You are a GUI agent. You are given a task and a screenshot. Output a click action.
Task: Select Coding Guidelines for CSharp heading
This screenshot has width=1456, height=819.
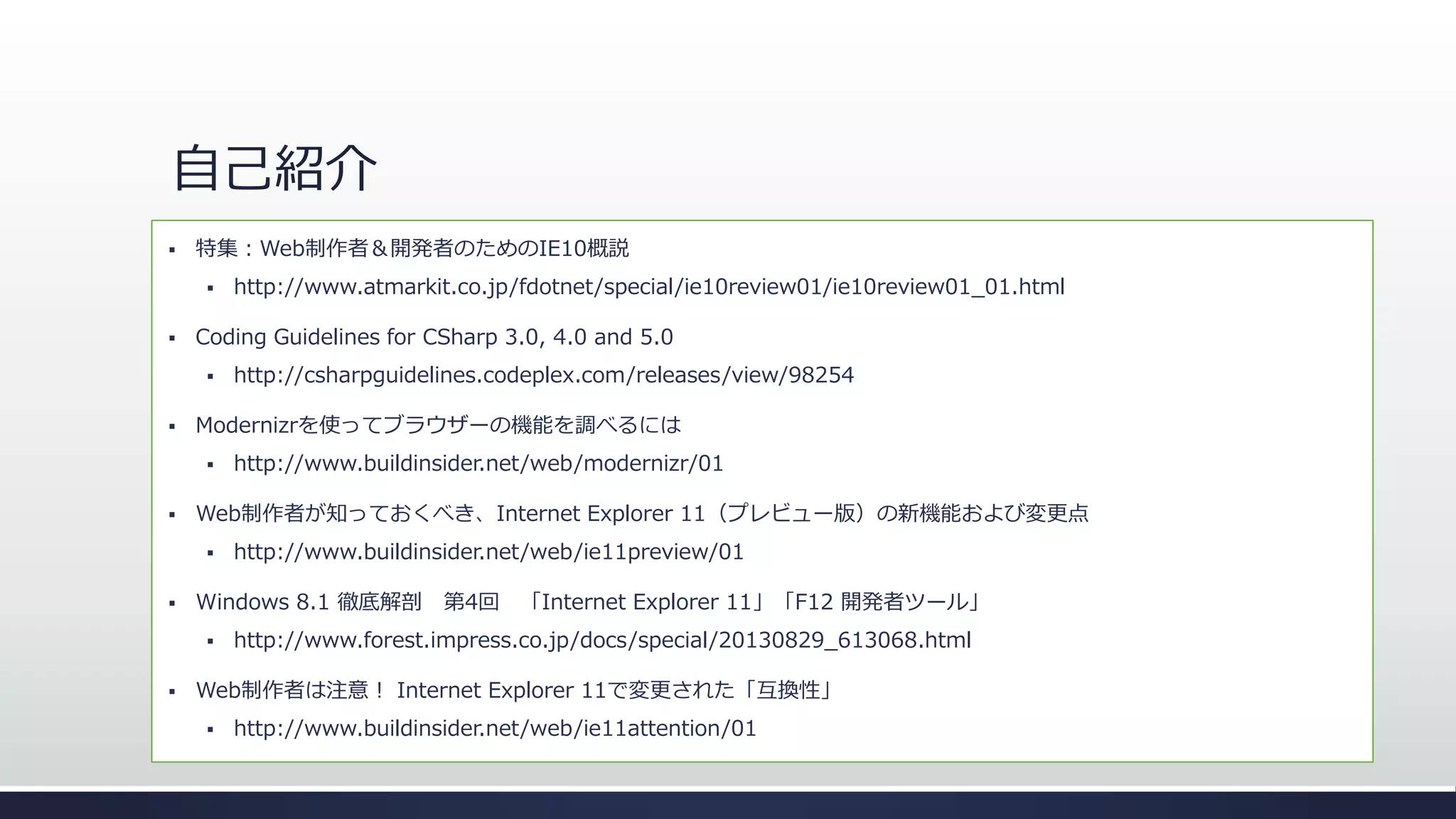434,336
